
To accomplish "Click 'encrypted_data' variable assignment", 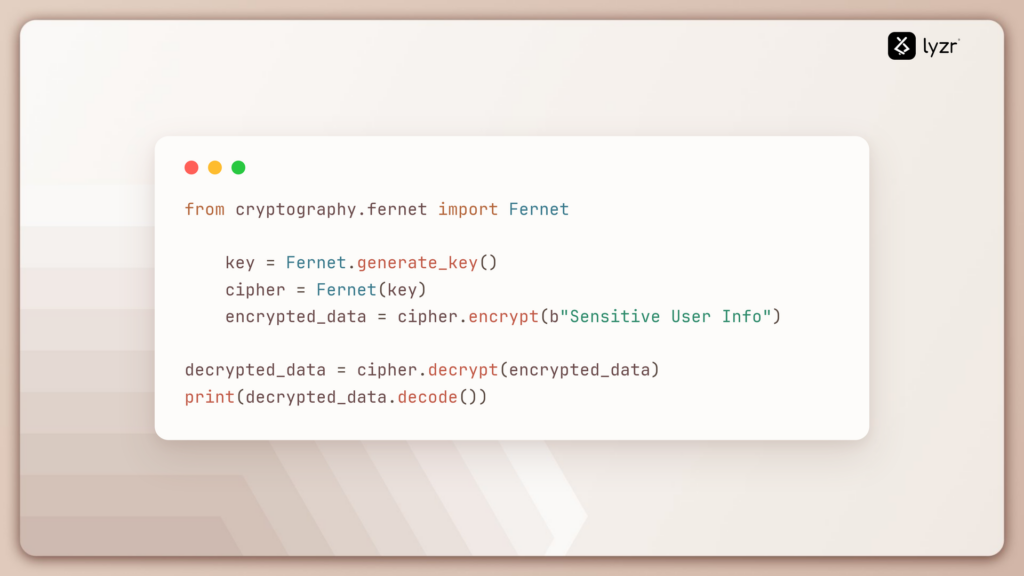I will 296,317.
